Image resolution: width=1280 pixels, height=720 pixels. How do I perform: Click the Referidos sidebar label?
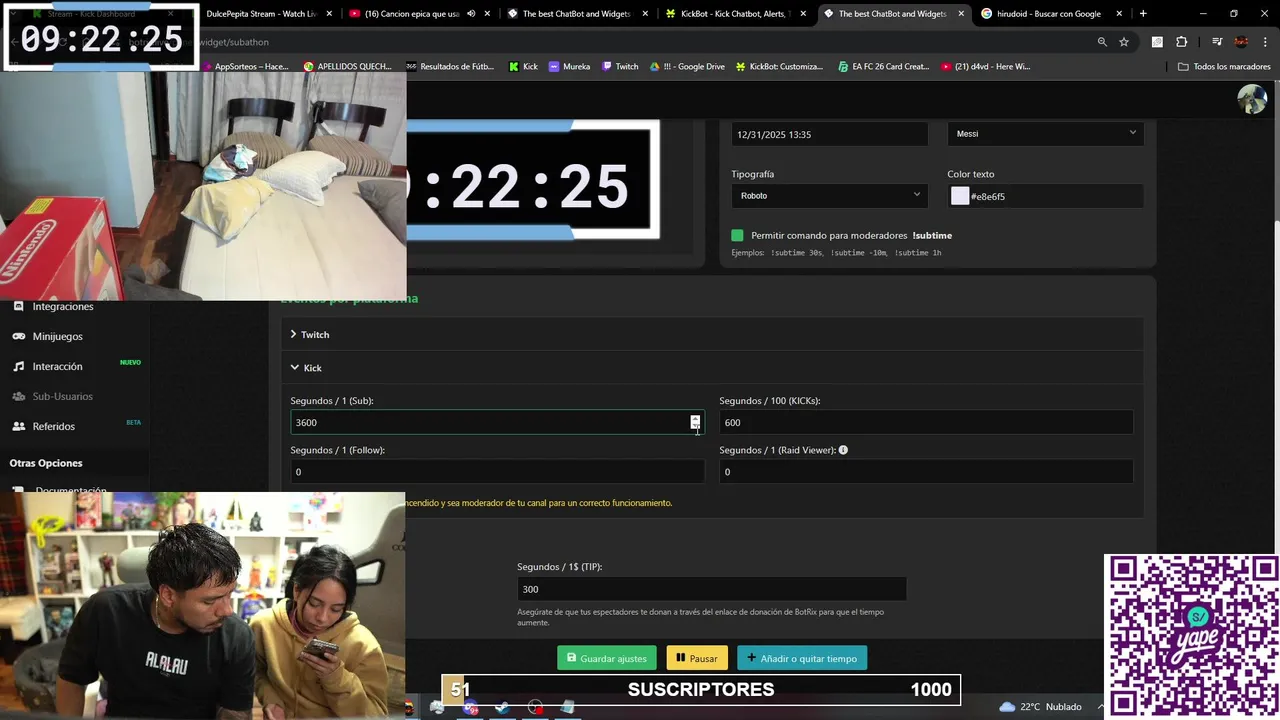click(54, 427)
